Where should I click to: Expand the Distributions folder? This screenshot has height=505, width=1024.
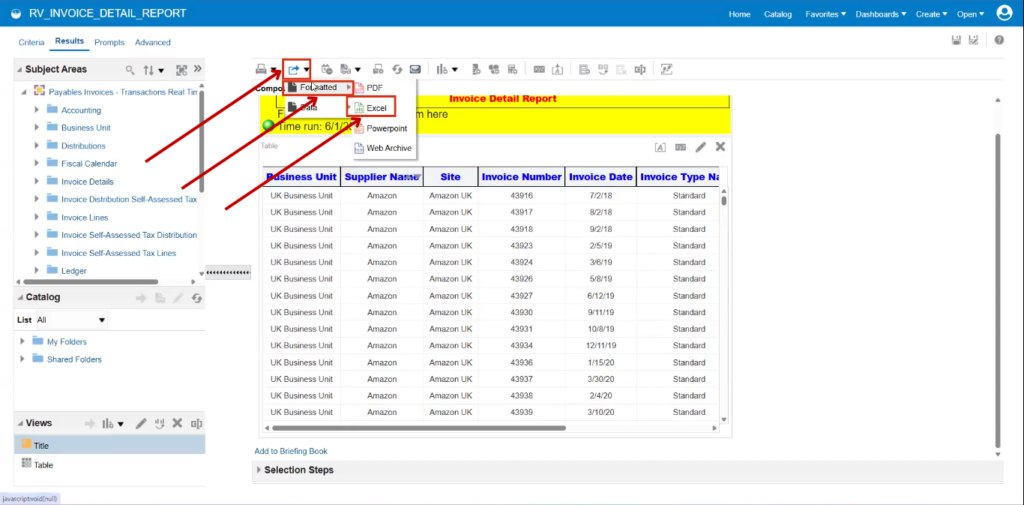[37, 145]
